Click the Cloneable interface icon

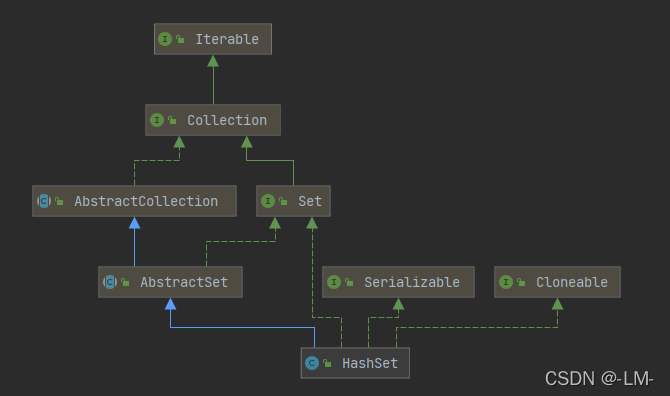click(x=506, y=282)
